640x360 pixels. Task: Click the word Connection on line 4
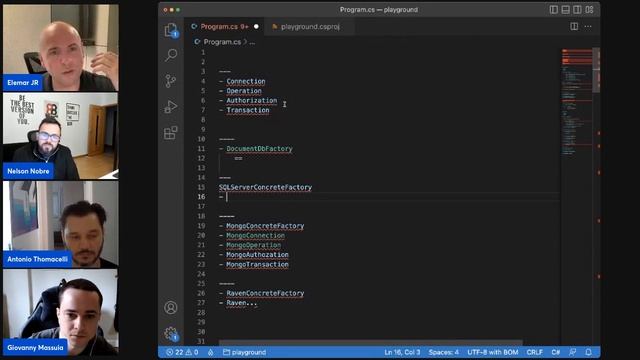click(246, 81)
